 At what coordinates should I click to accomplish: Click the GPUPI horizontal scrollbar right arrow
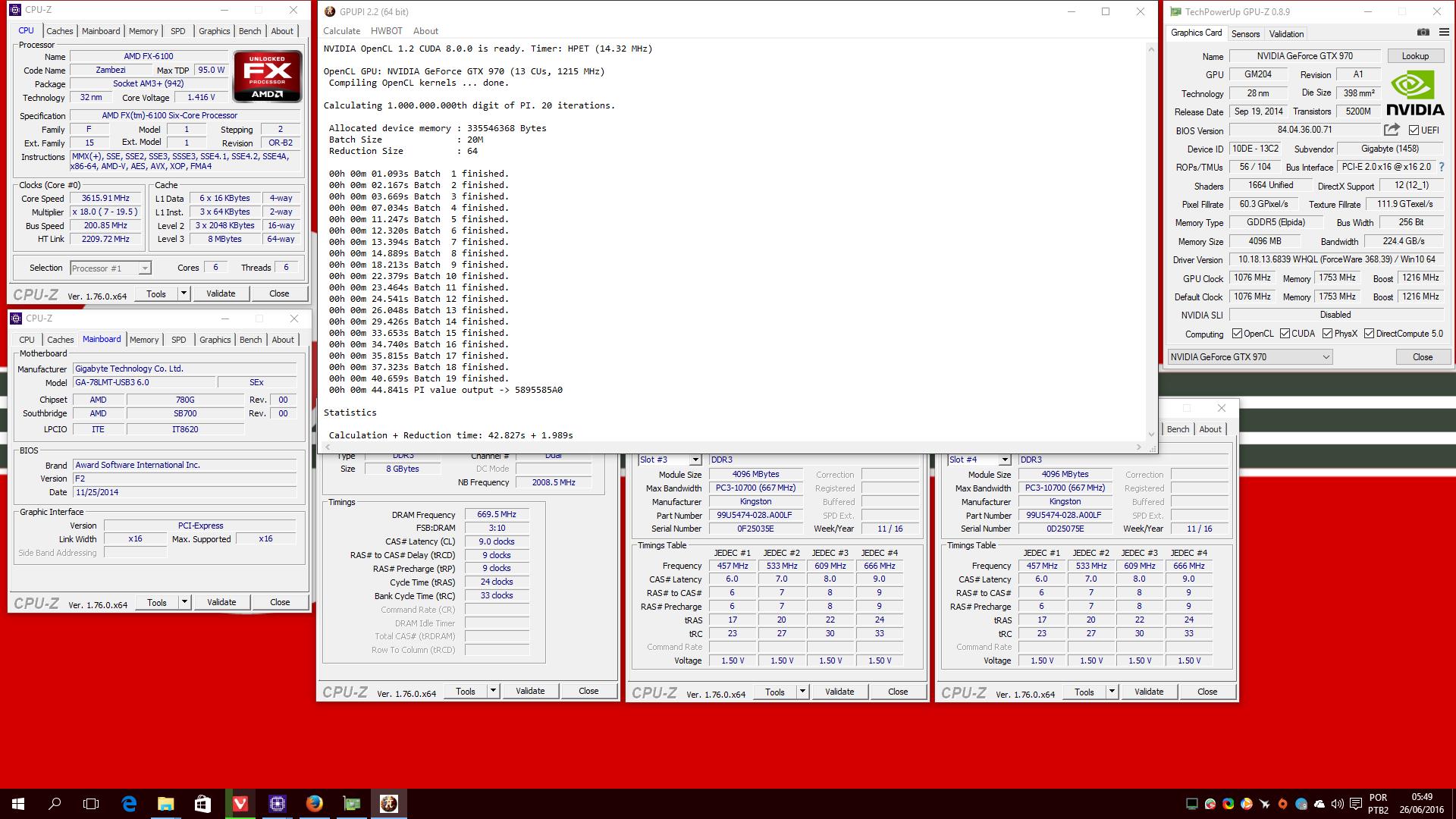(x=1139, y=447)
